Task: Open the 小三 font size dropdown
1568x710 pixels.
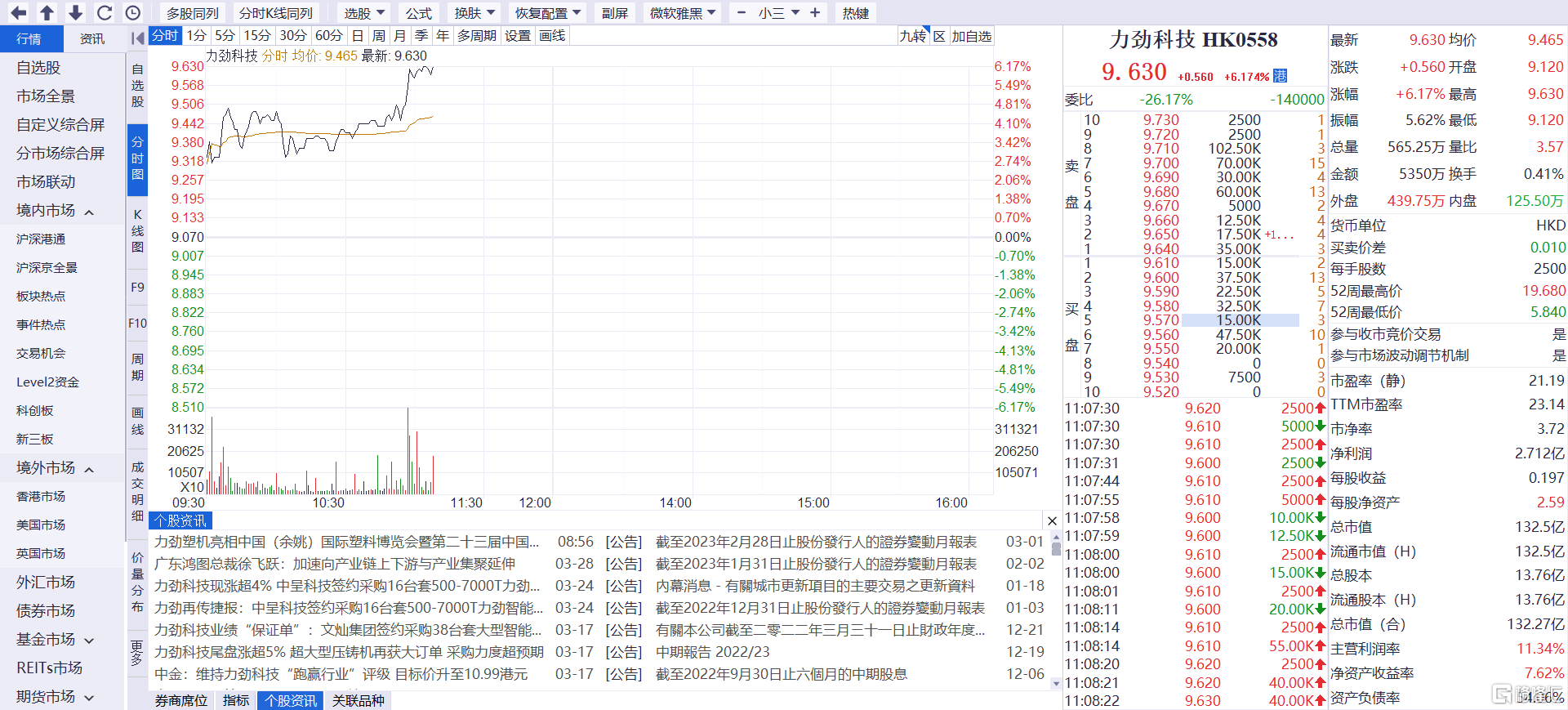Action: tap(778, 13)
